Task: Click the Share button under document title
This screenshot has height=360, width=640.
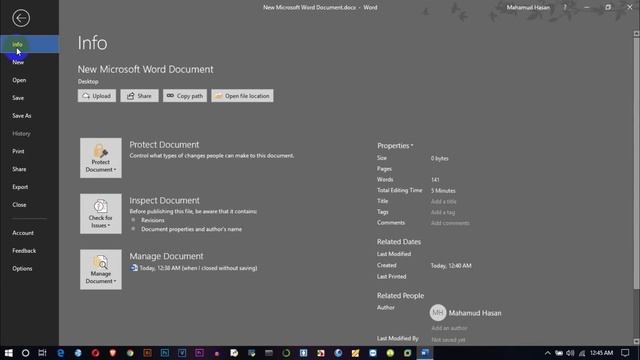Action: coord(139,96)
